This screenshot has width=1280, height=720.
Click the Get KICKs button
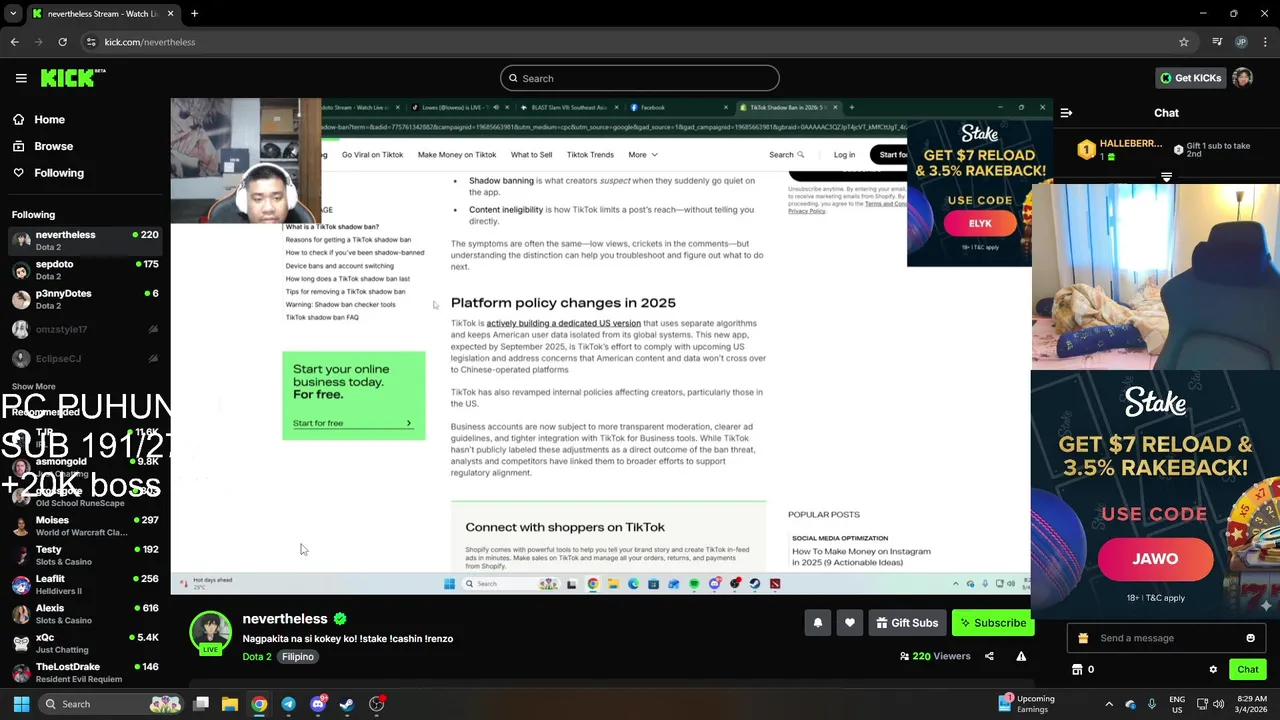(1190, 78)
